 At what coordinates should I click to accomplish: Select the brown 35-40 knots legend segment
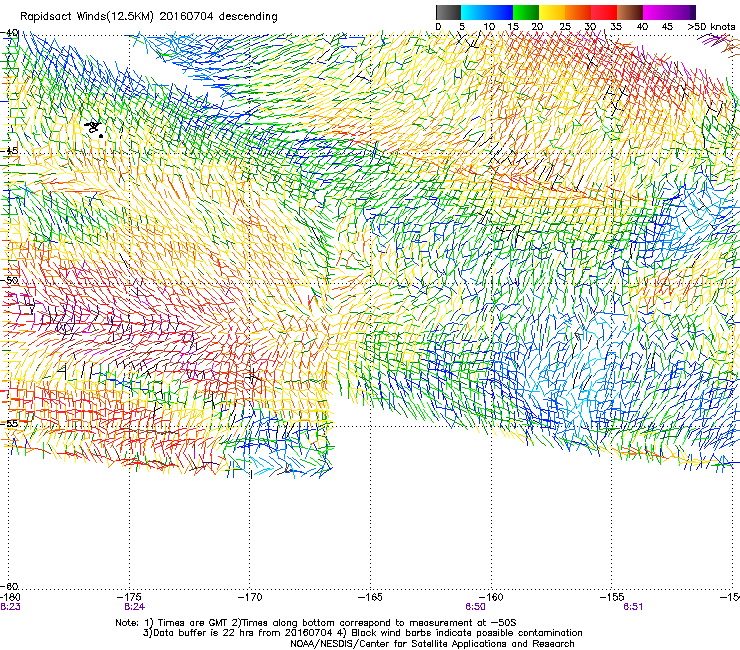[x=630, y=12]
